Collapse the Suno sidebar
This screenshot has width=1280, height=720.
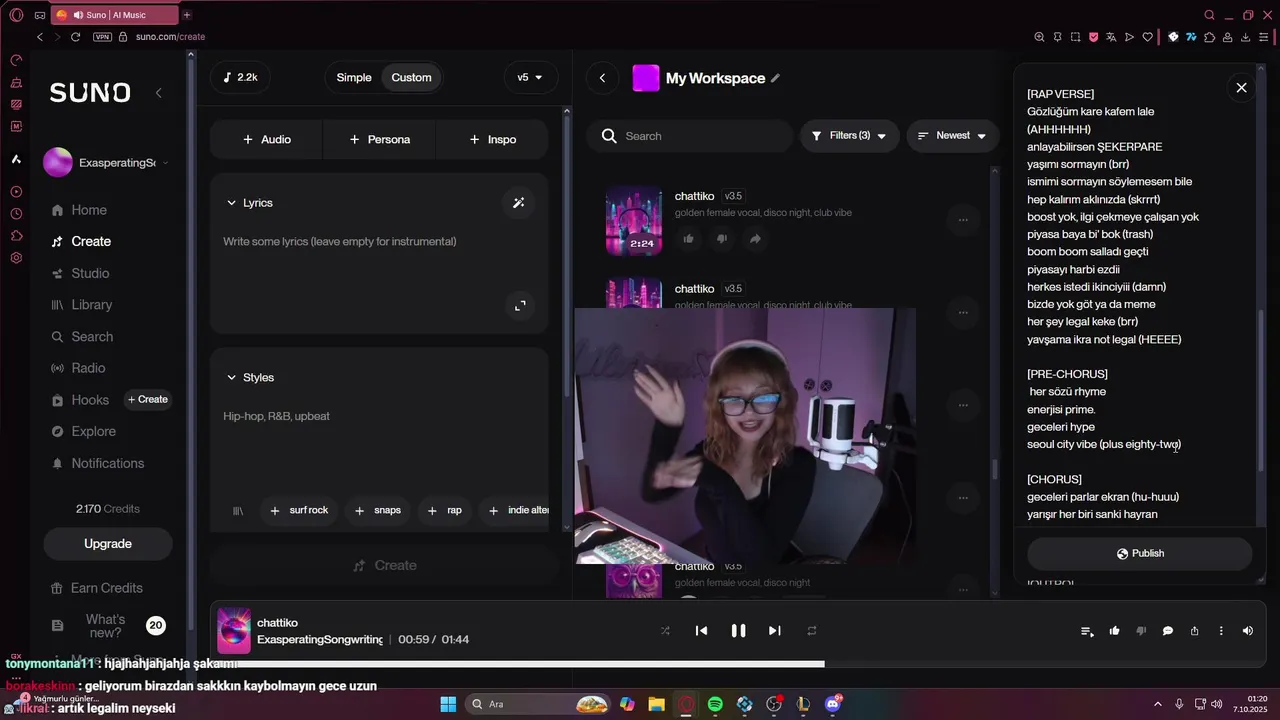158,92
